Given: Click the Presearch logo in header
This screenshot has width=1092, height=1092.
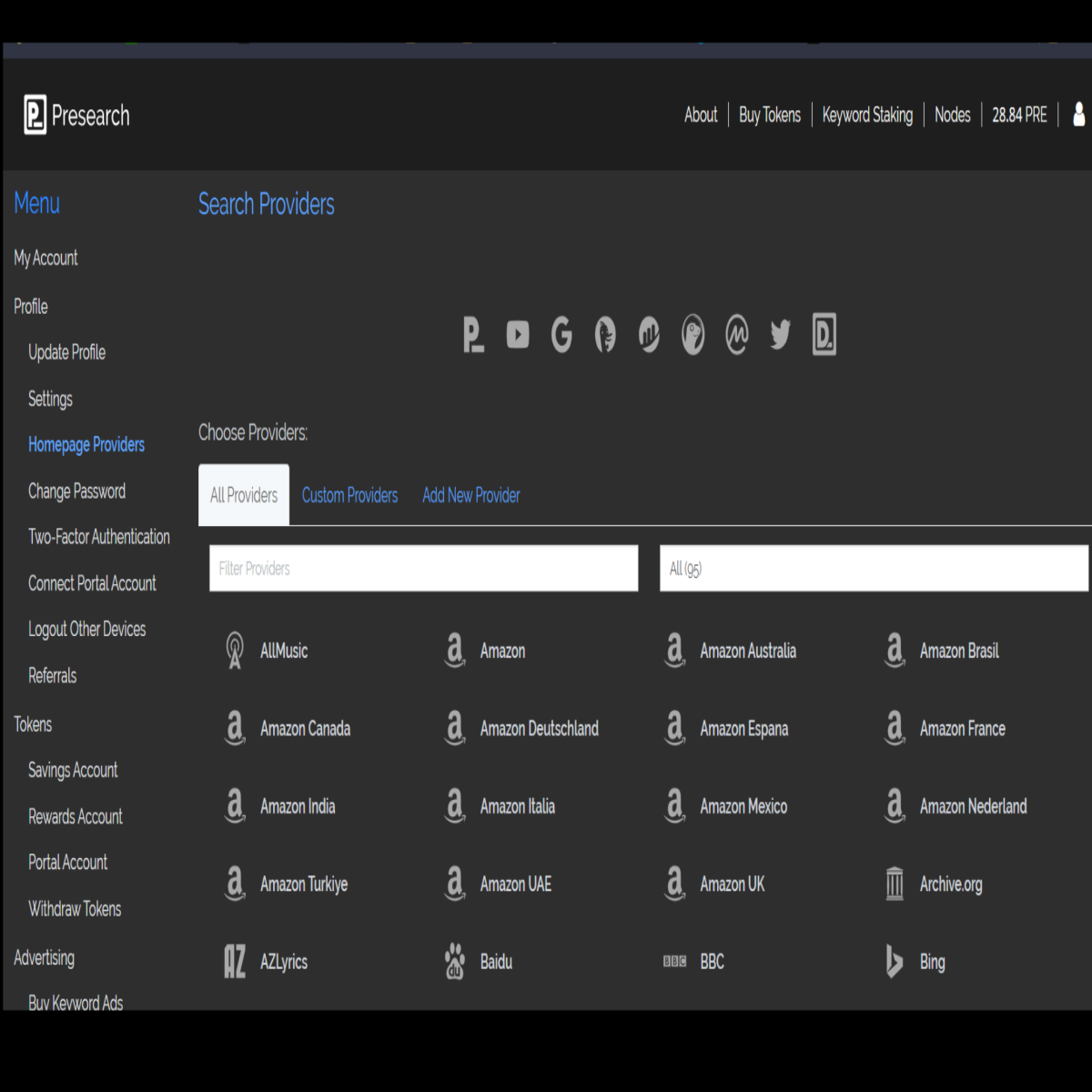Looking at the screenshot, I should 77,116.
